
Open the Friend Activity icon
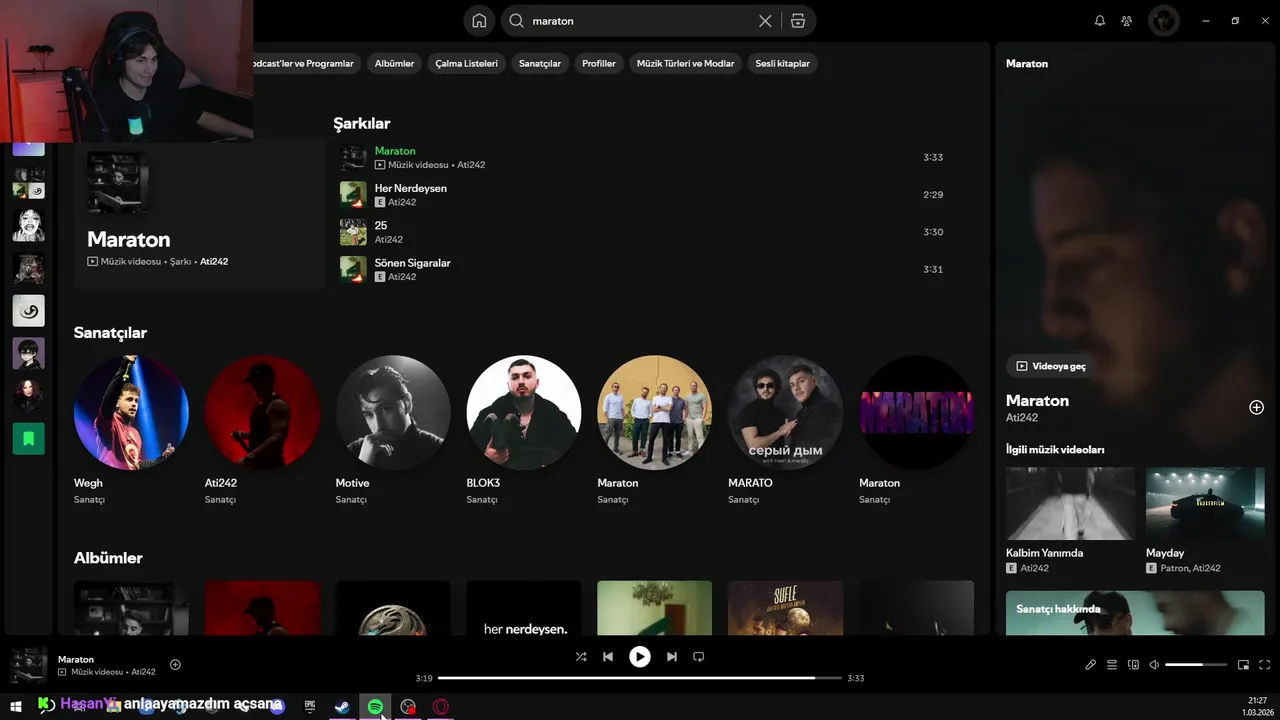1127,21
